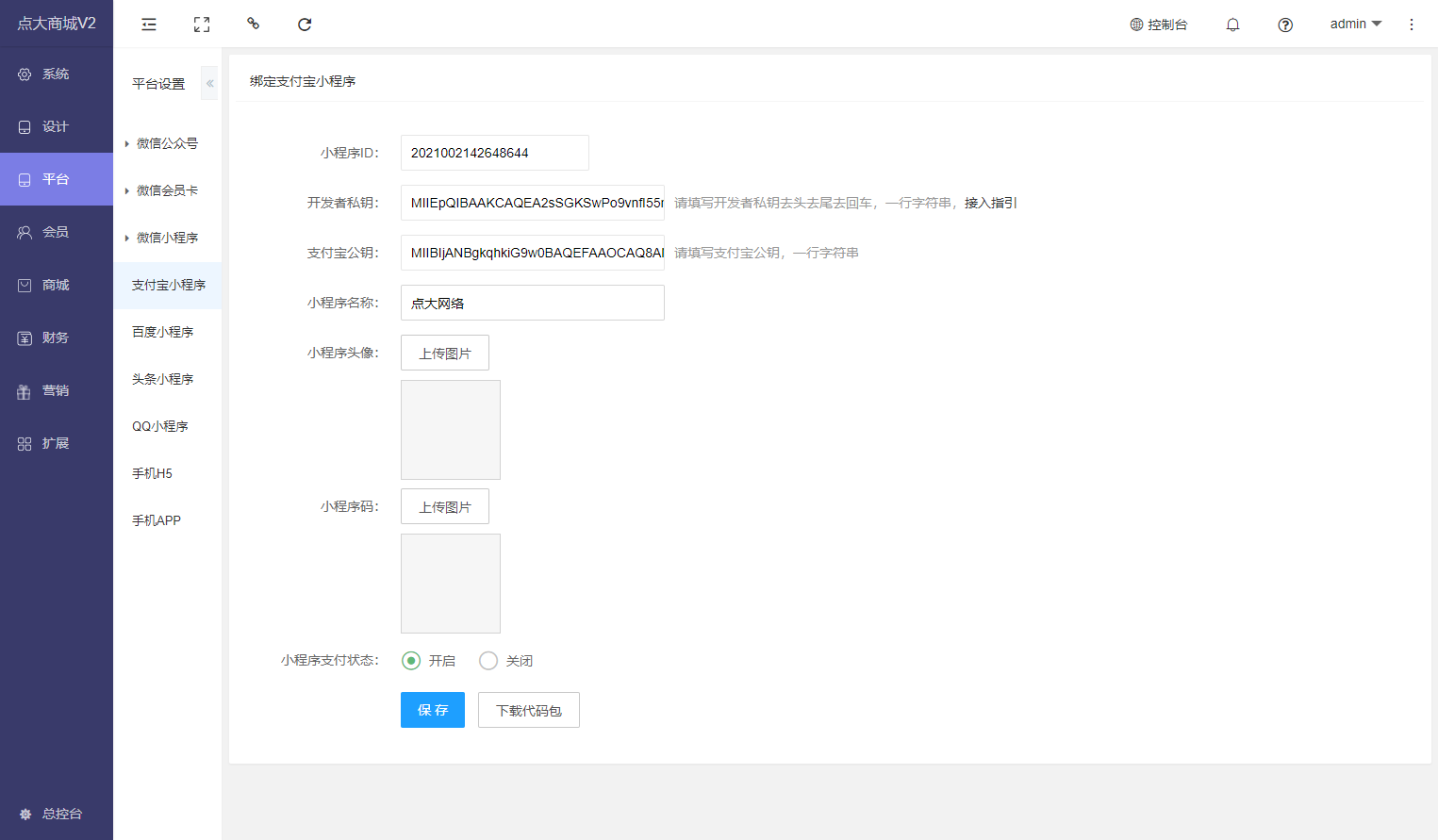Viewport: 1438px width, 840px height.
Task: Focus the 开发者私钥 input field
Action: coord(533,203)
